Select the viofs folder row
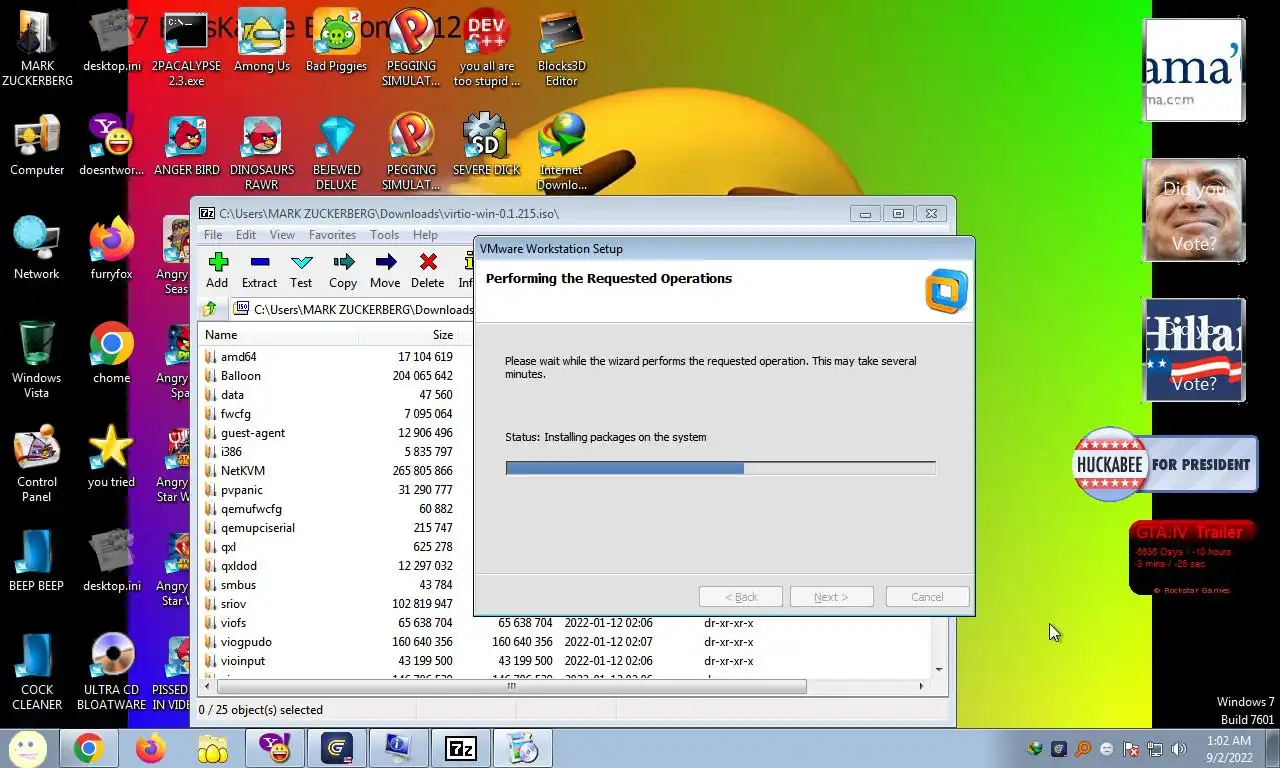This screenshot has height=768, width=1280. point(565,623)
